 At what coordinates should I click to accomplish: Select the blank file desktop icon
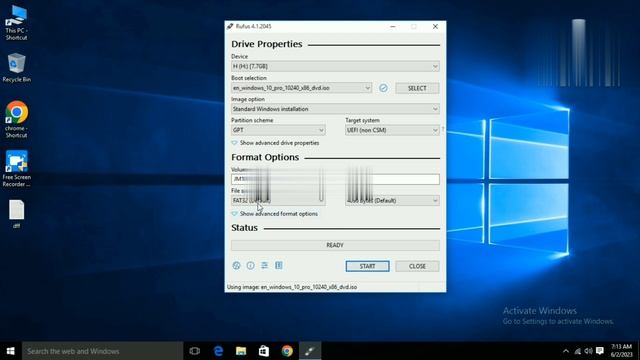coord(16,214)
